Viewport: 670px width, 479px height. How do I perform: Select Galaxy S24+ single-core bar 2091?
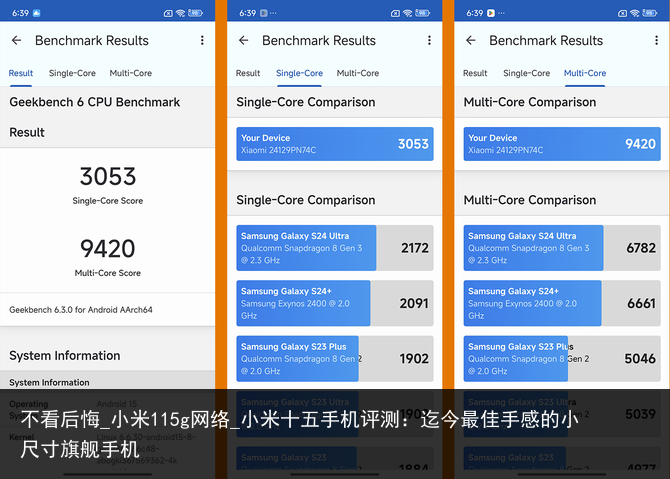[335, 303]
